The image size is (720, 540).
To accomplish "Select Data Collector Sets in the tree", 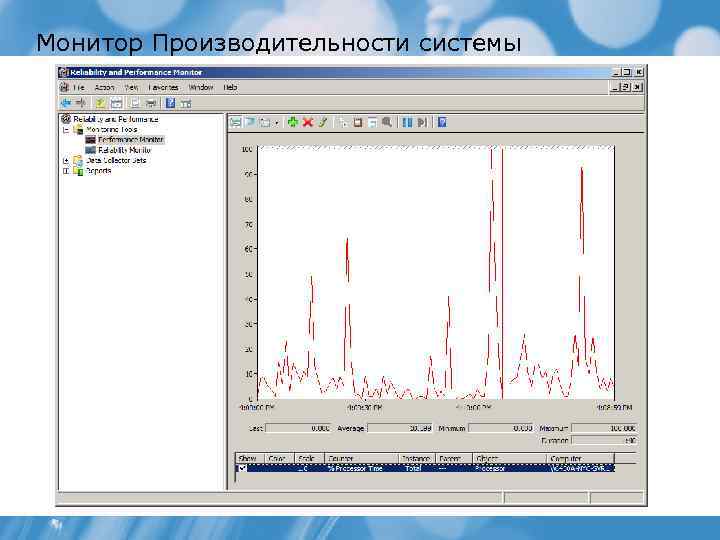I will (x=116, y=160).
